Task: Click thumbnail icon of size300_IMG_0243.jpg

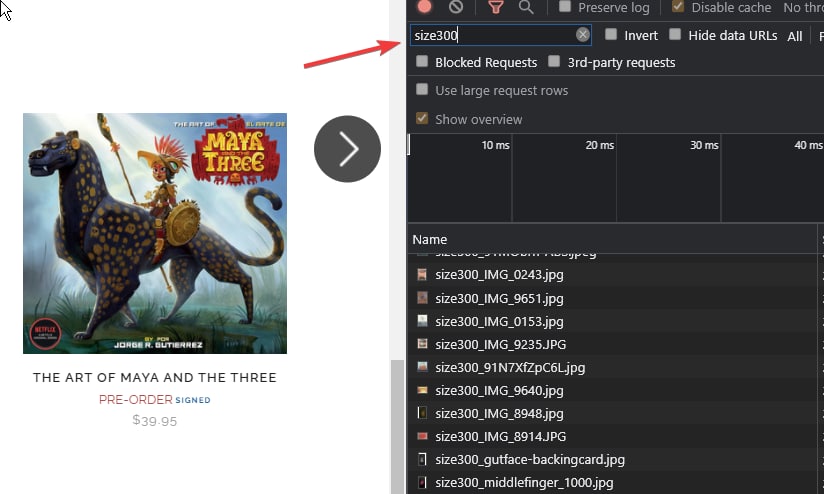Action: tap(422, 274)
